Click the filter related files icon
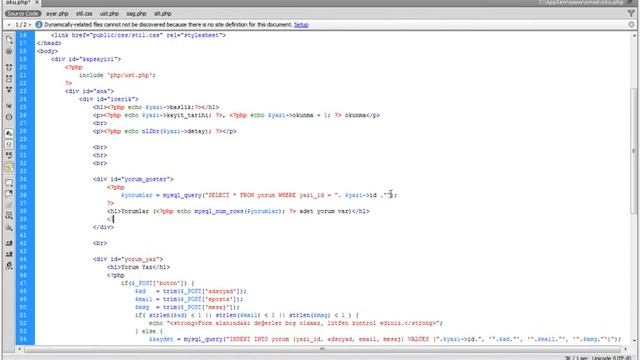 point(631,13)
